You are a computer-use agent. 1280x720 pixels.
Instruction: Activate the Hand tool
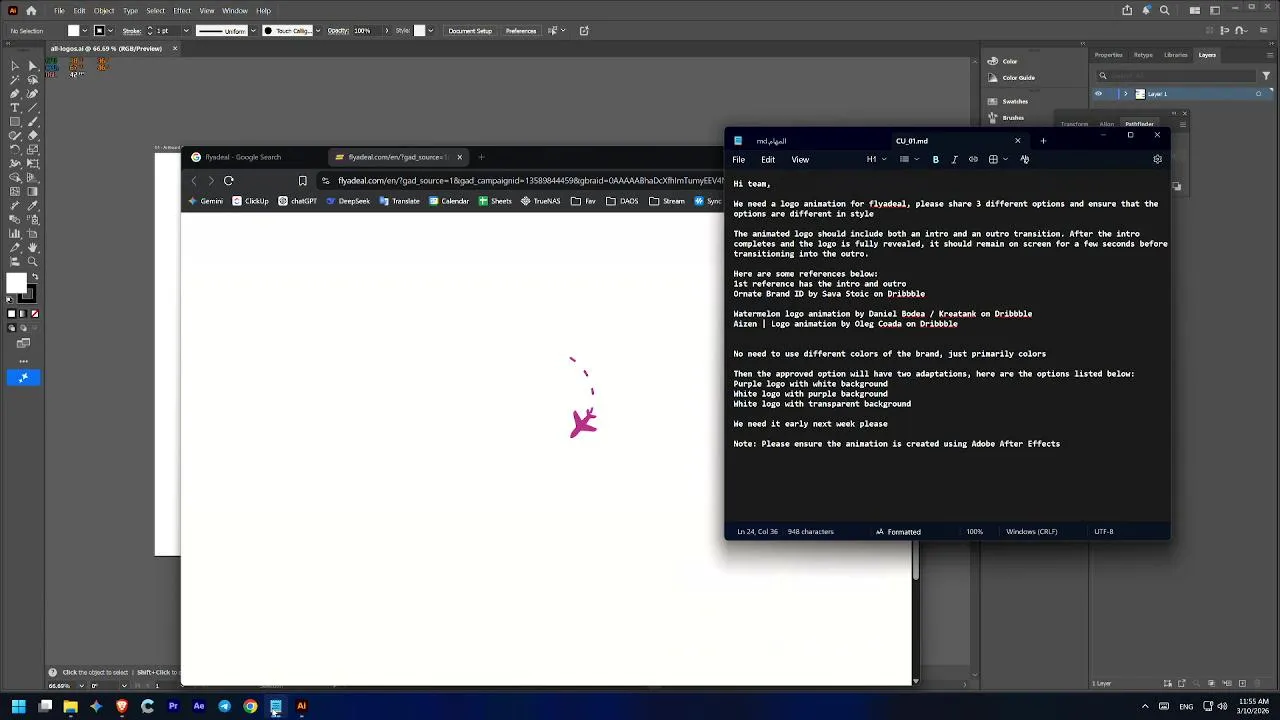(33, 247)
